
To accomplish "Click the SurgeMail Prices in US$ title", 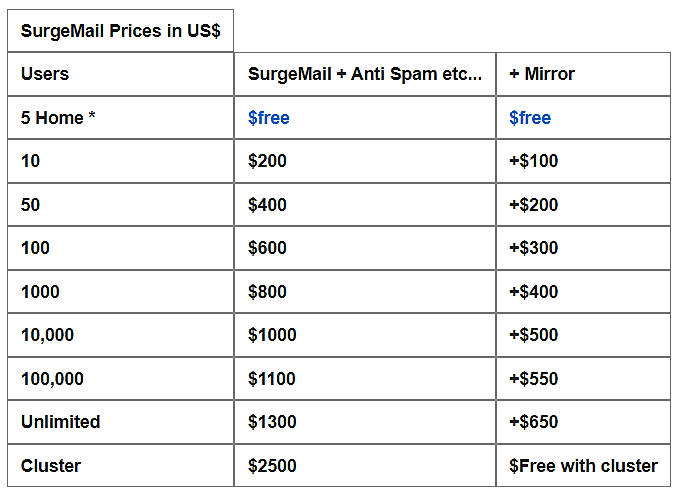I will (120, 31).
